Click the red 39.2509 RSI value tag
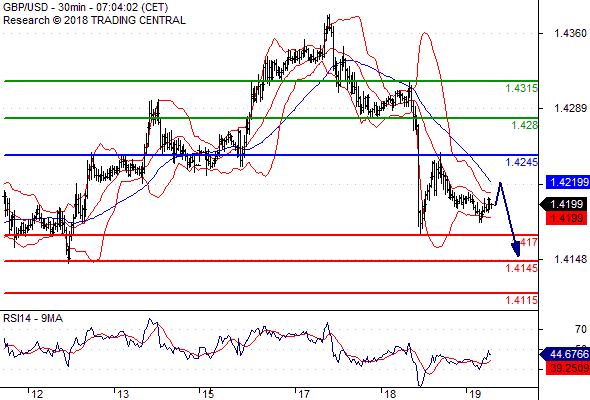 (568, 368)
